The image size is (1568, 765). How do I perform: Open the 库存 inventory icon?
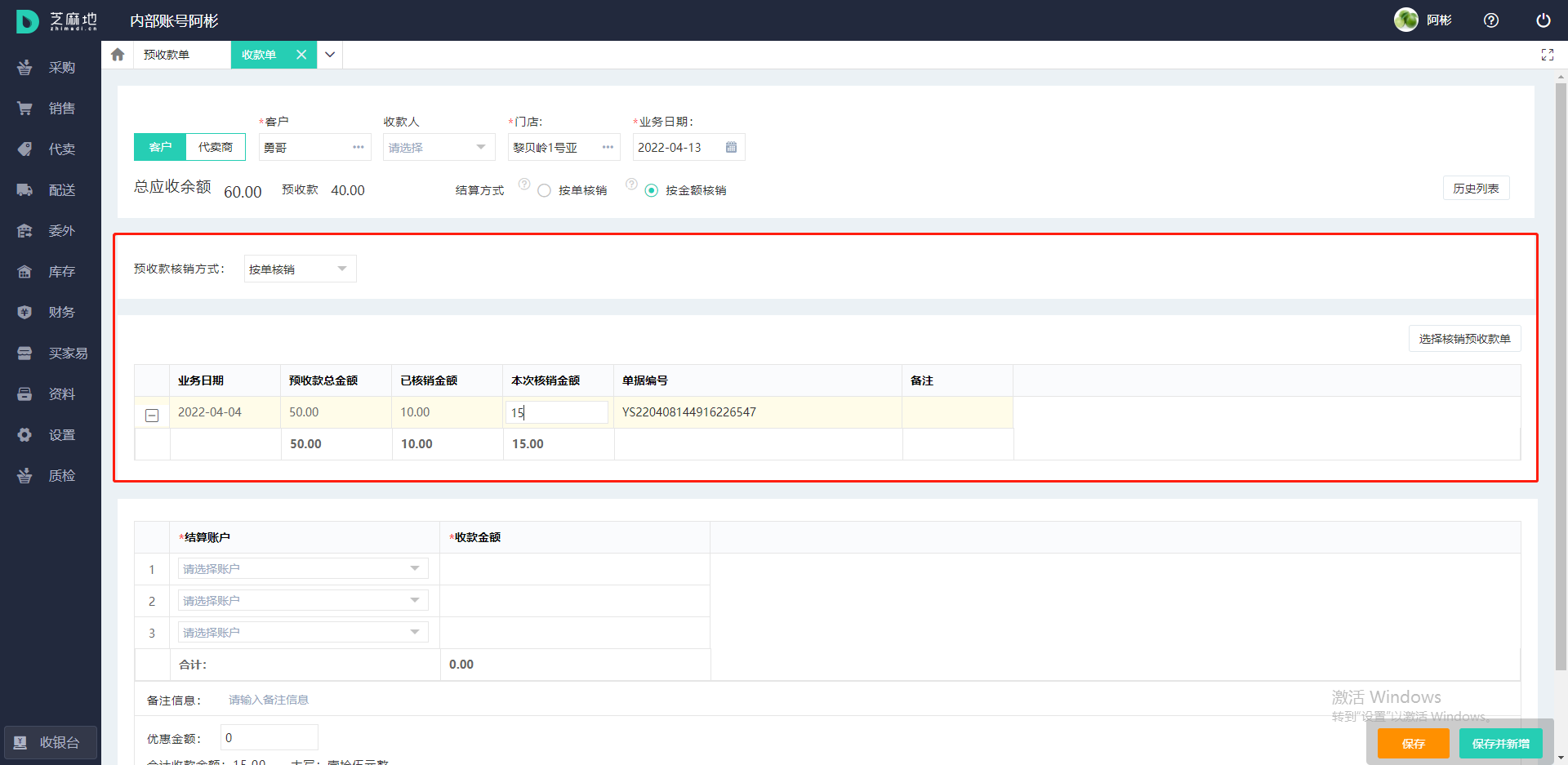click(x=24, y=272)
